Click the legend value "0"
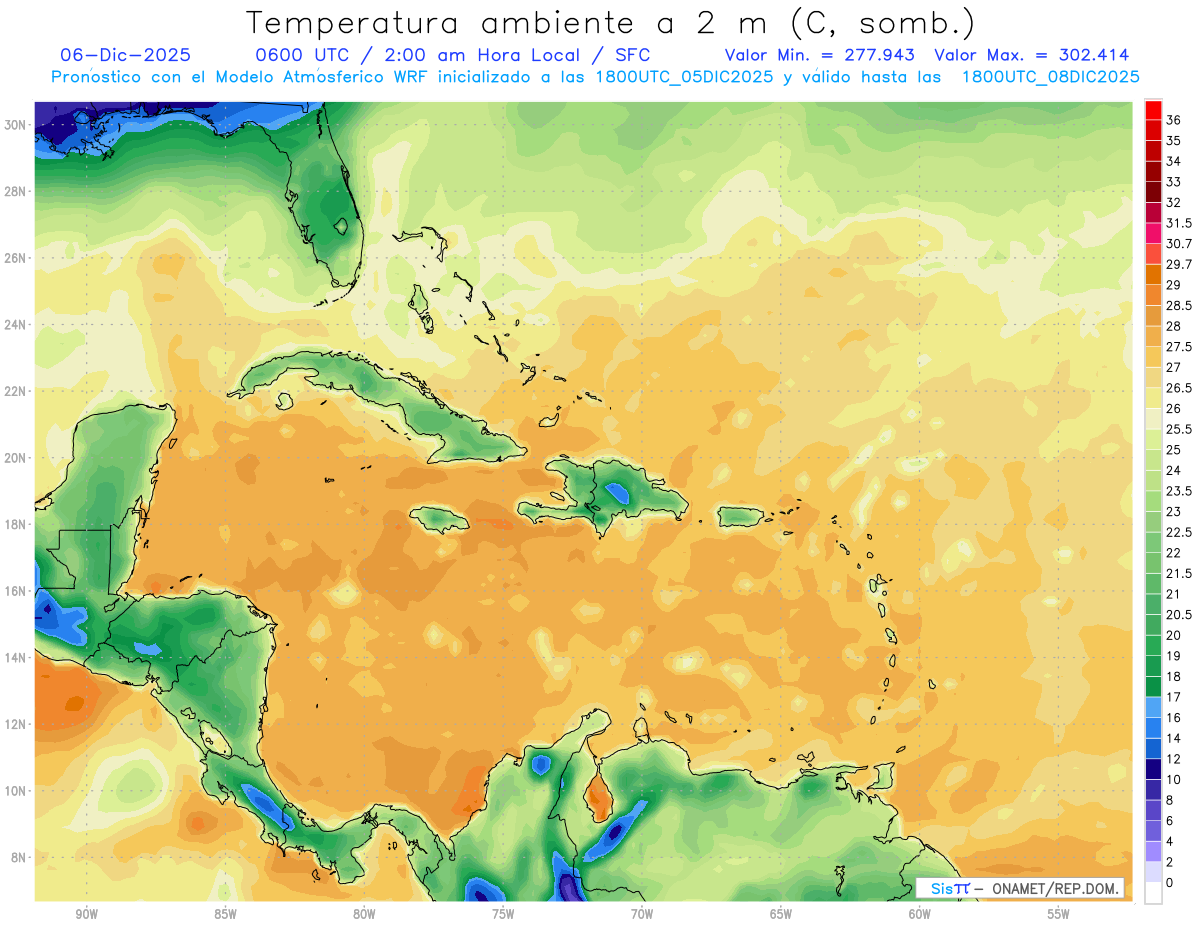Screen dimensions: 1200x927 coord(1170,883)
